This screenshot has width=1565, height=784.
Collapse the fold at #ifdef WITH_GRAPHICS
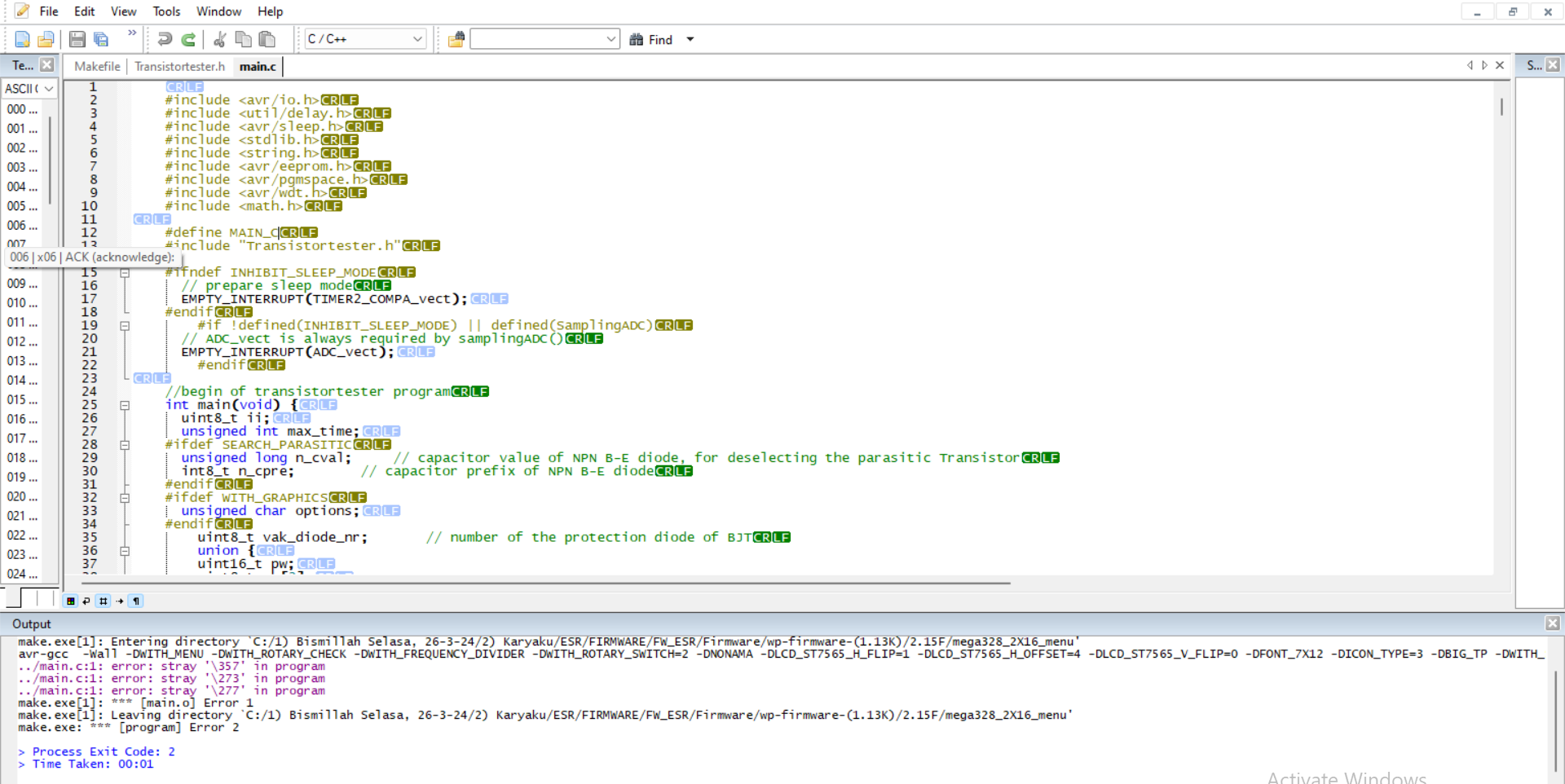pos(125,498)
